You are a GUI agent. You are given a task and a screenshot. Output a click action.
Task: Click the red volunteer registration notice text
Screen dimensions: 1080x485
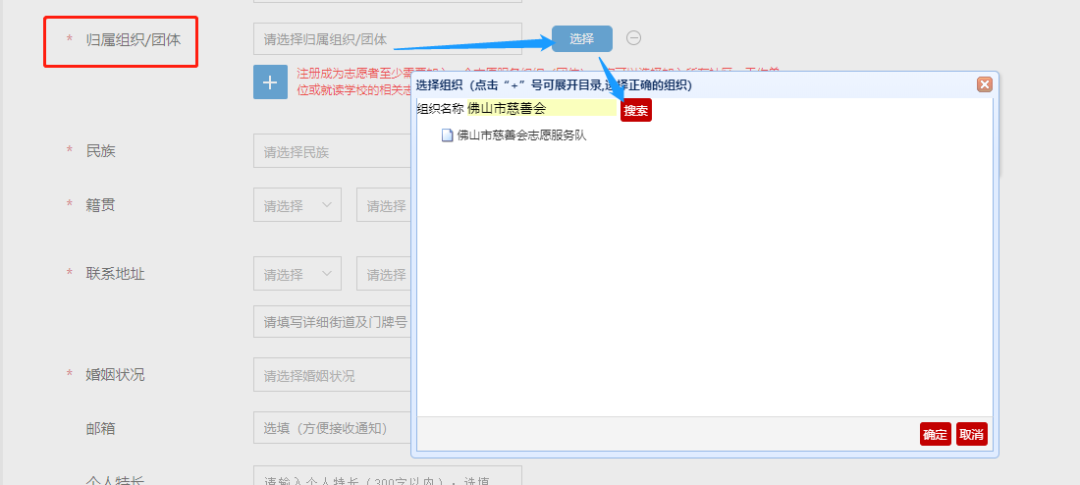click(354, 81)
